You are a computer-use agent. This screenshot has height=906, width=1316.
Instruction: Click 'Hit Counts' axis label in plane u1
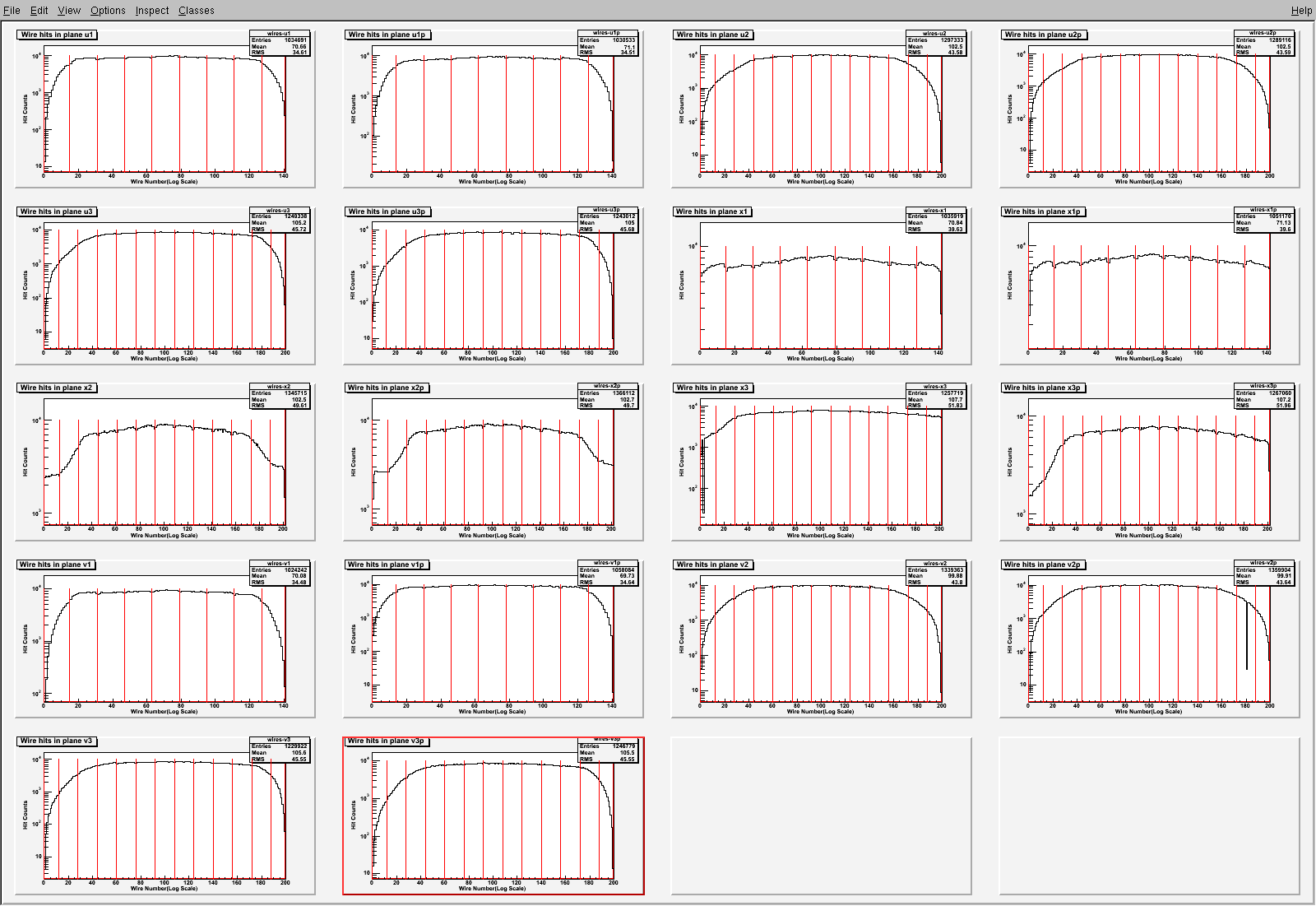[25, 109]
